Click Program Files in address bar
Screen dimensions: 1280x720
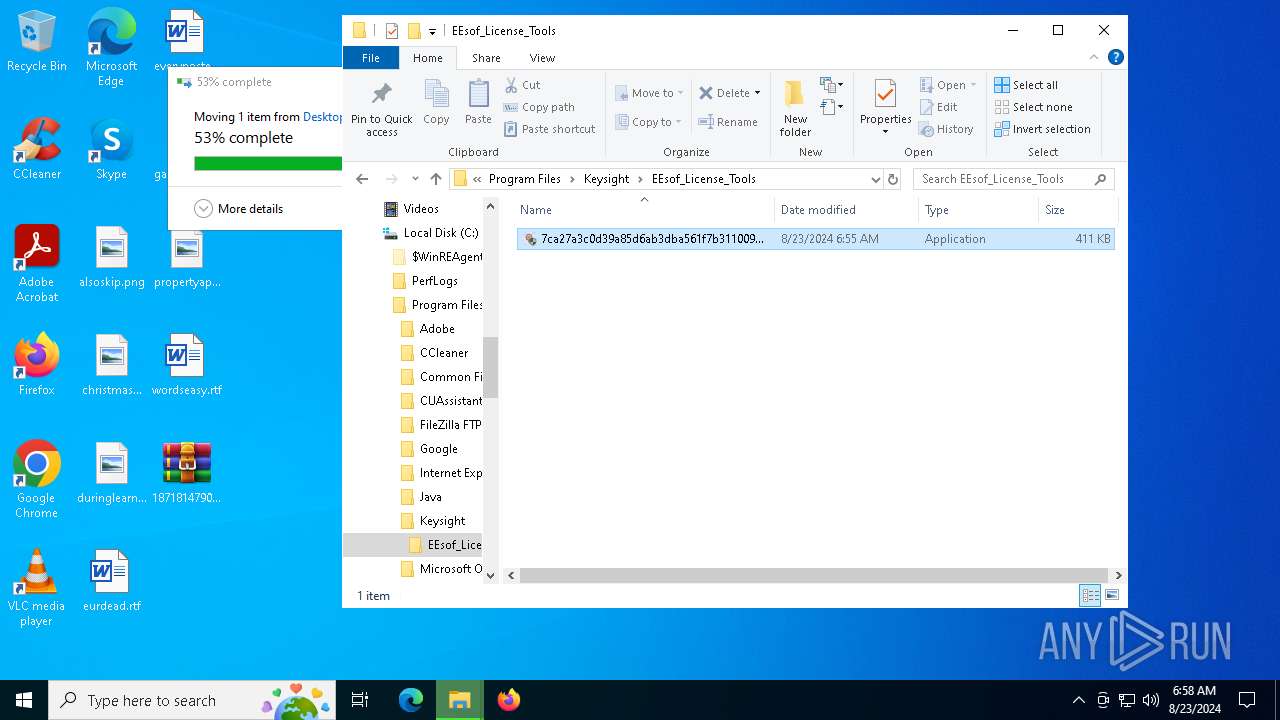coord(524,179)
